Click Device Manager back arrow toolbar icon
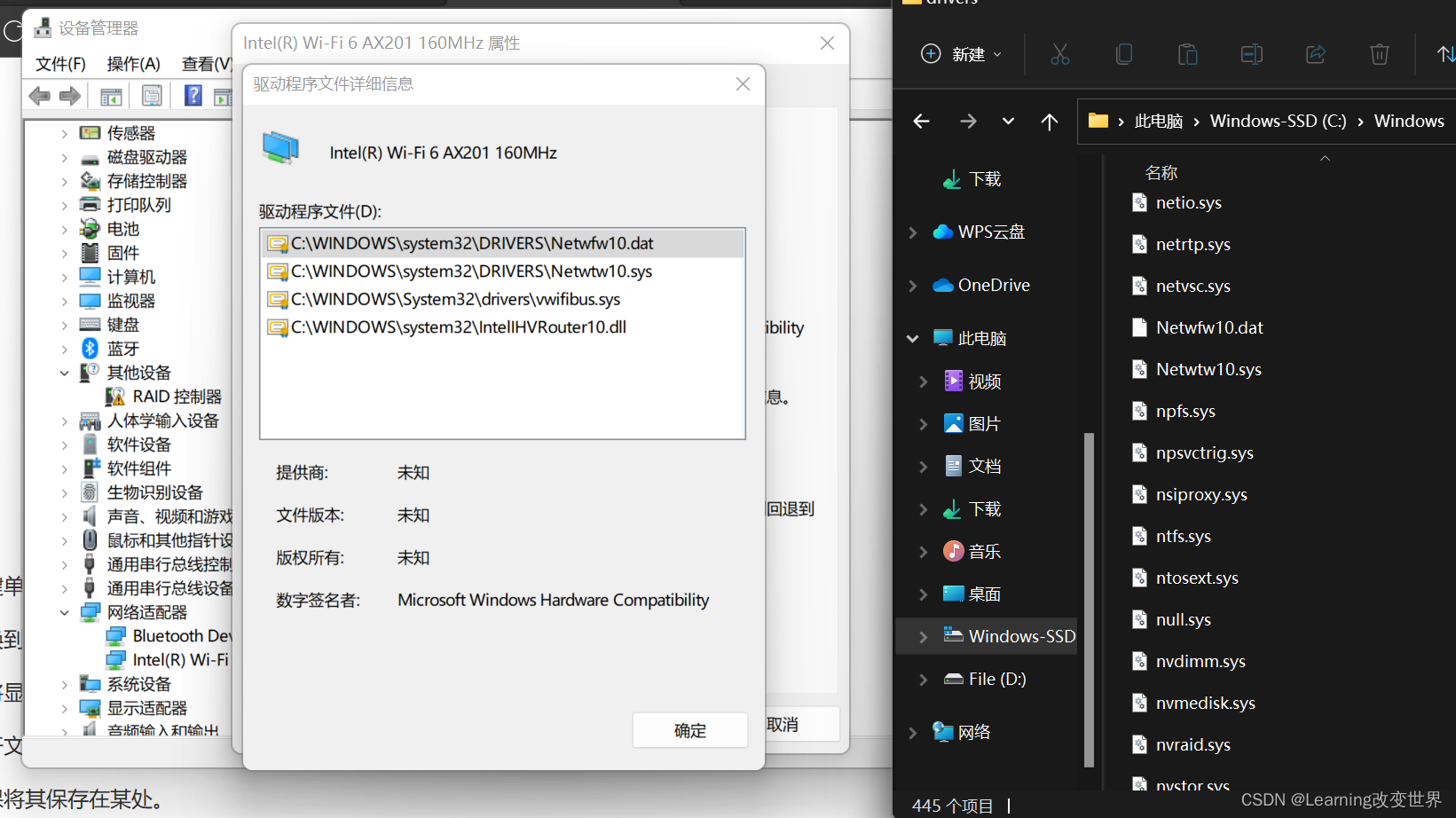1456x818 pixels. [39, 96]
